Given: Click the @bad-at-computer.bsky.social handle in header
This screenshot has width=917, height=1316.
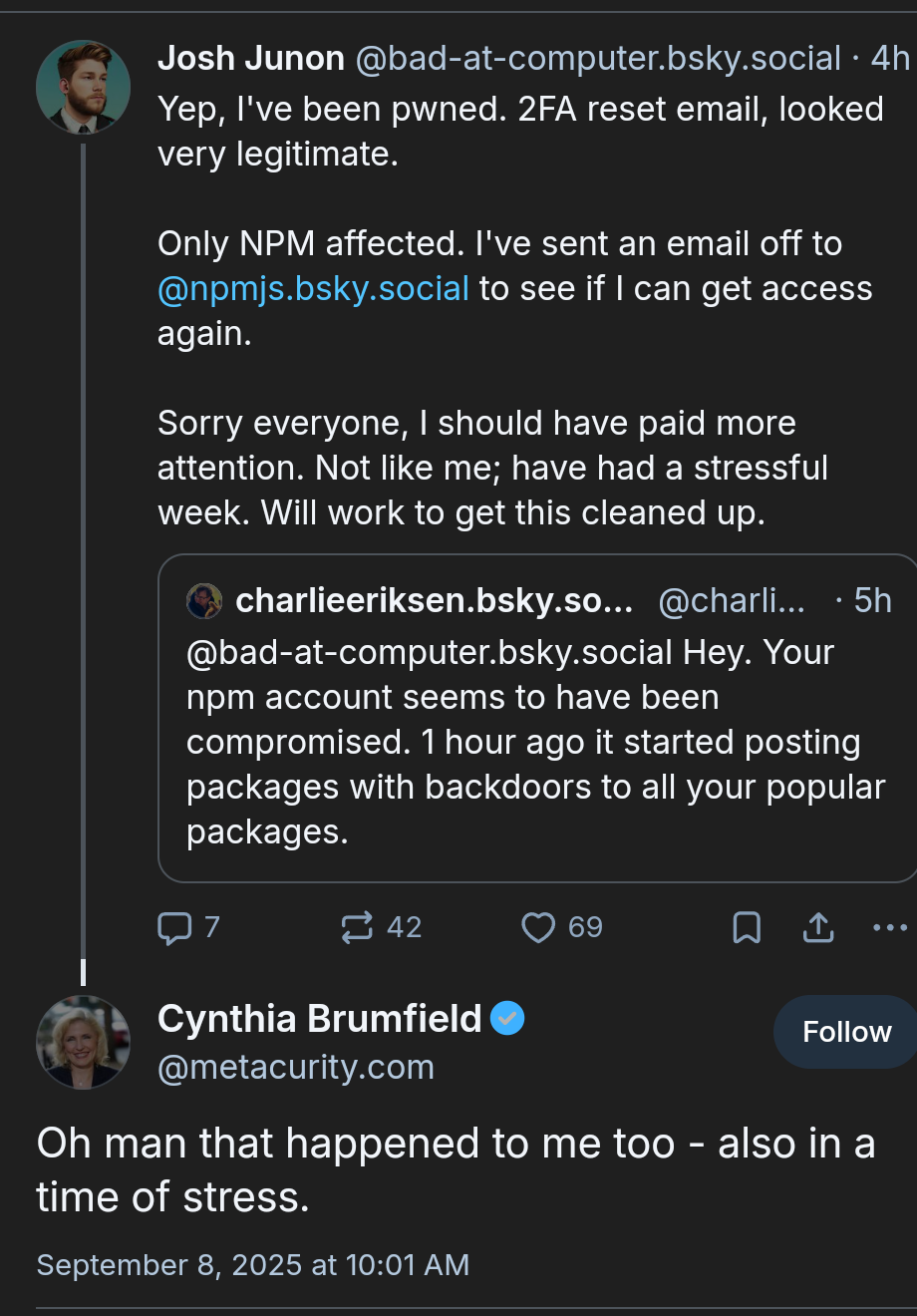Looking at the screenshot, I should (598, 59).
